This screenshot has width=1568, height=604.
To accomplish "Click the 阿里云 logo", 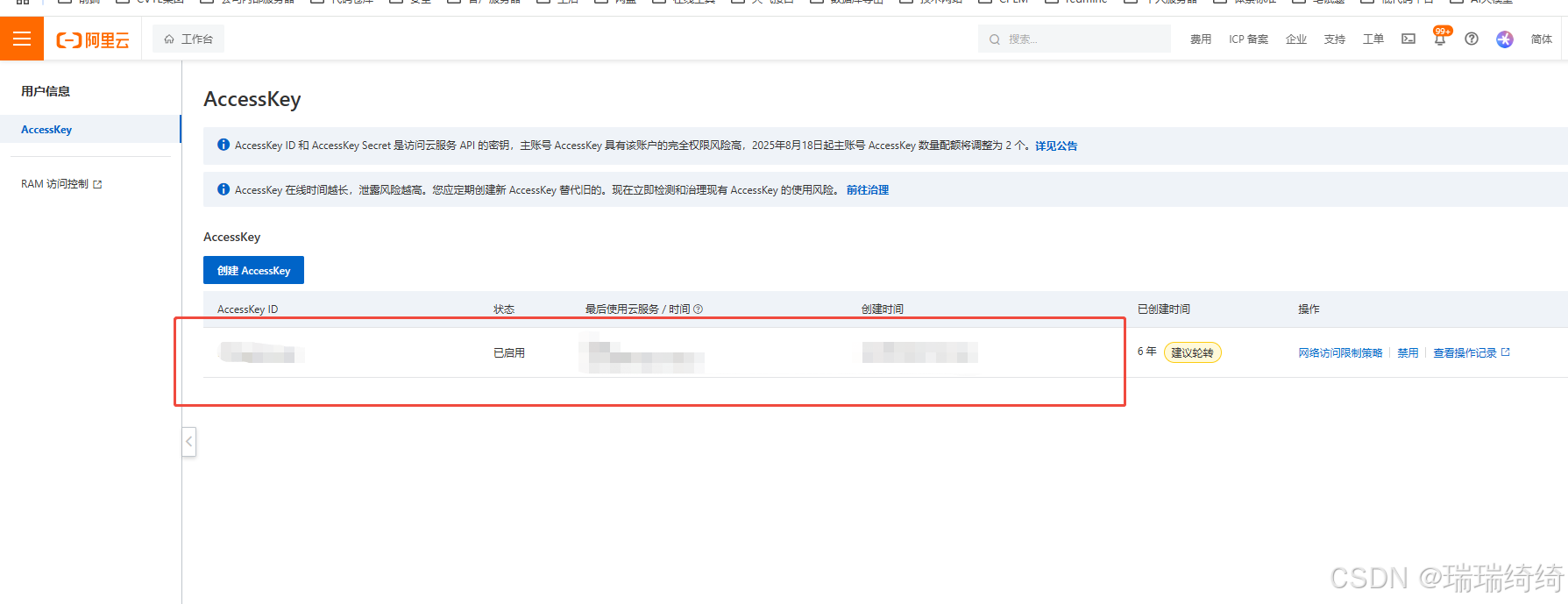I will point(93,39).
